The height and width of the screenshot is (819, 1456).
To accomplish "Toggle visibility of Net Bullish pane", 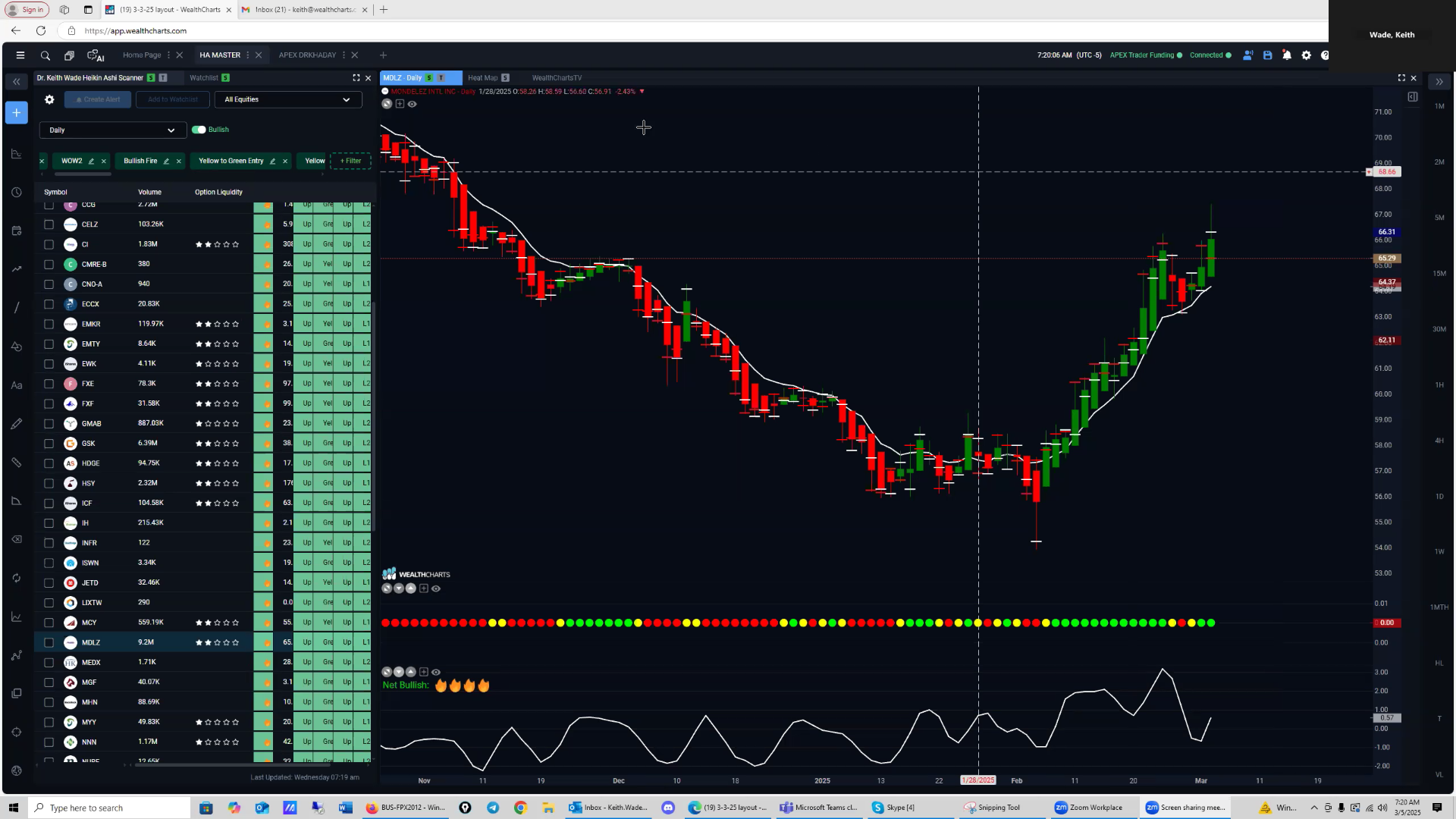I will pos(436,672).
